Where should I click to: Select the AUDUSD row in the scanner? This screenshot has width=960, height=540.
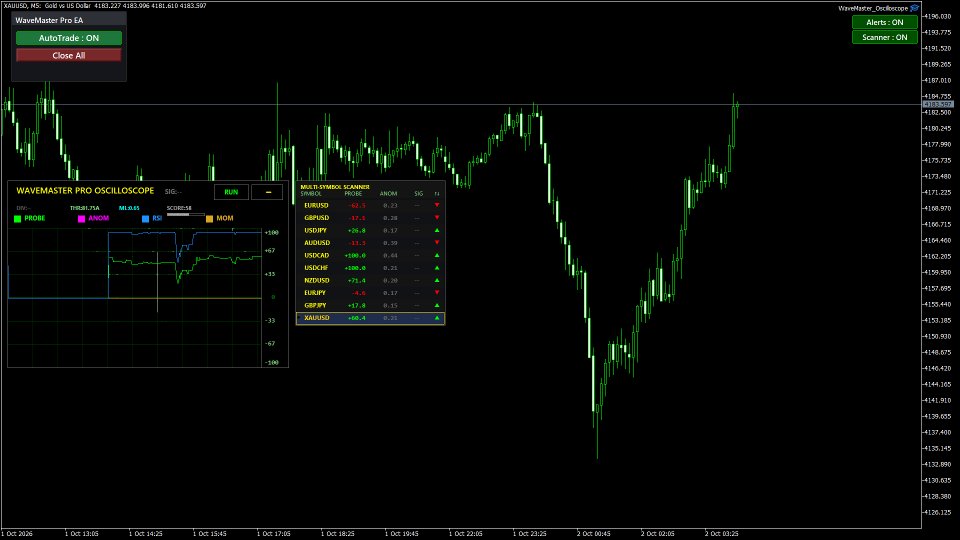pos(370,243)
